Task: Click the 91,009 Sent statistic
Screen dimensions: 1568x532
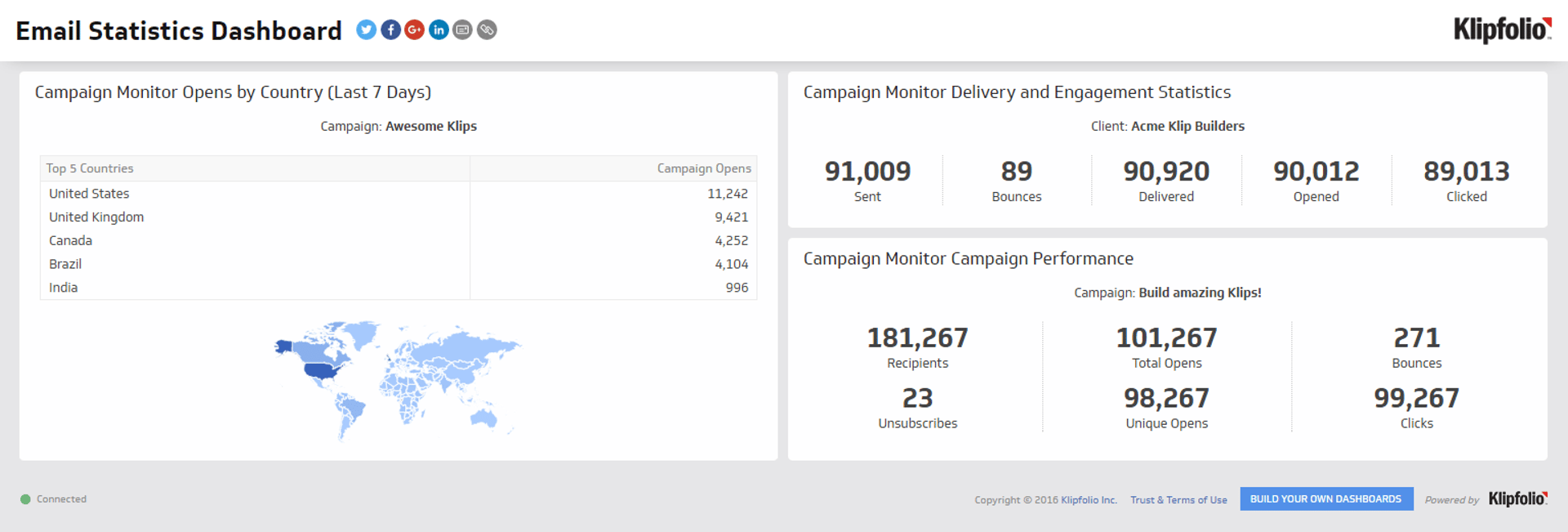Action: [867, 181]
